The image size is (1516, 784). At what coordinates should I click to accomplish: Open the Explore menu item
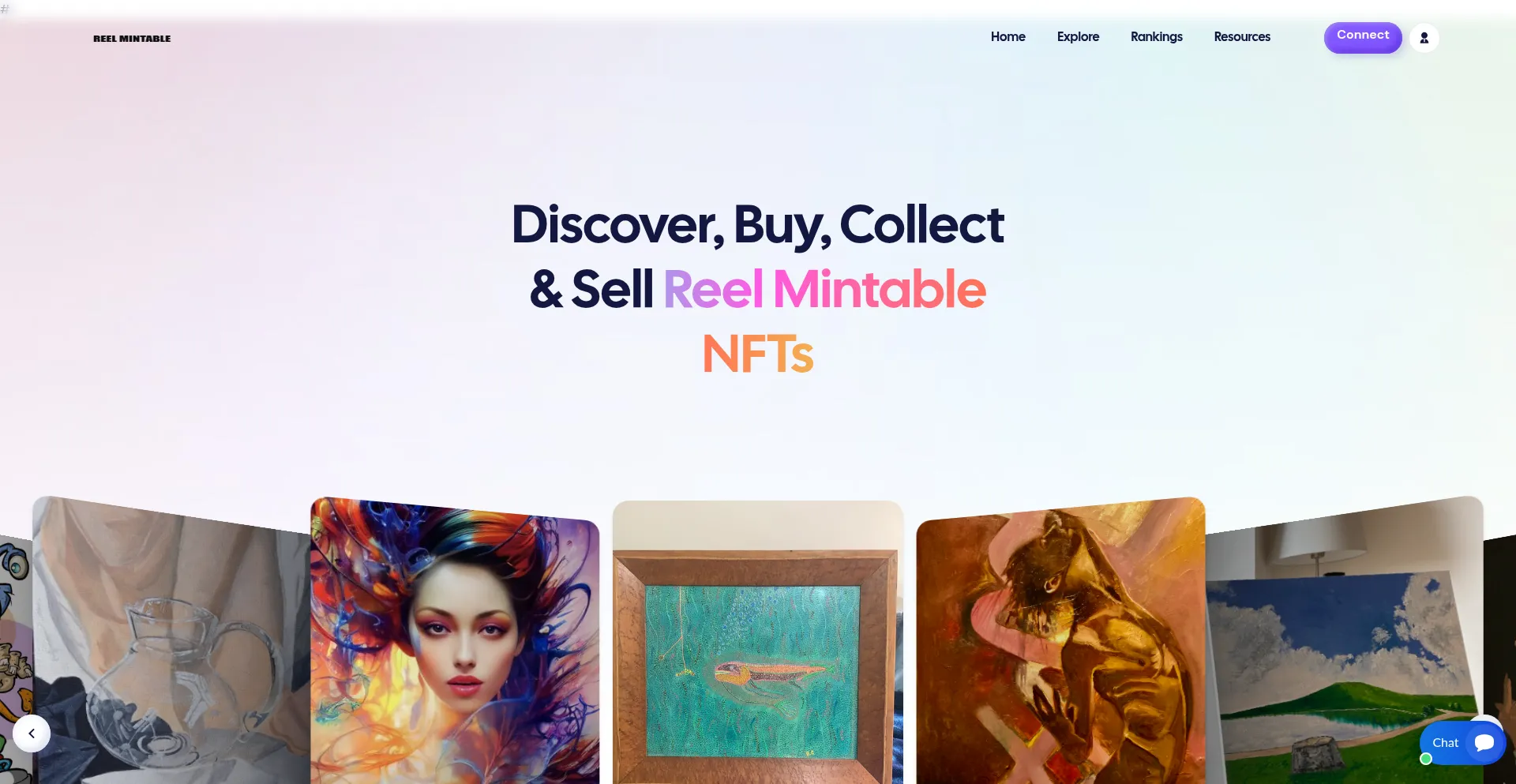coord(1078,37)
